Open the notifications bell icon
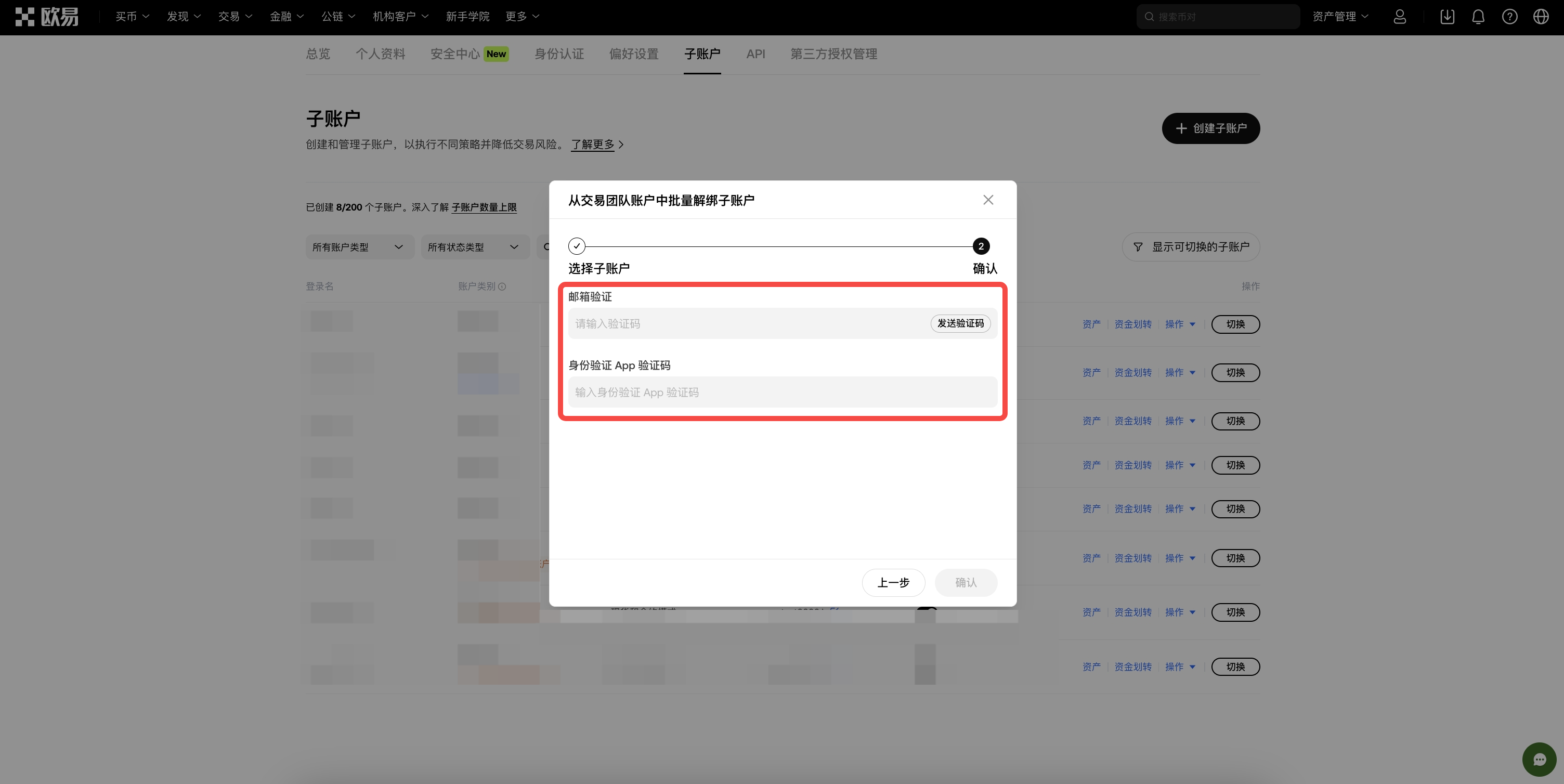Viewport: 1564px width, 784px height. (x=1478, y=17)
